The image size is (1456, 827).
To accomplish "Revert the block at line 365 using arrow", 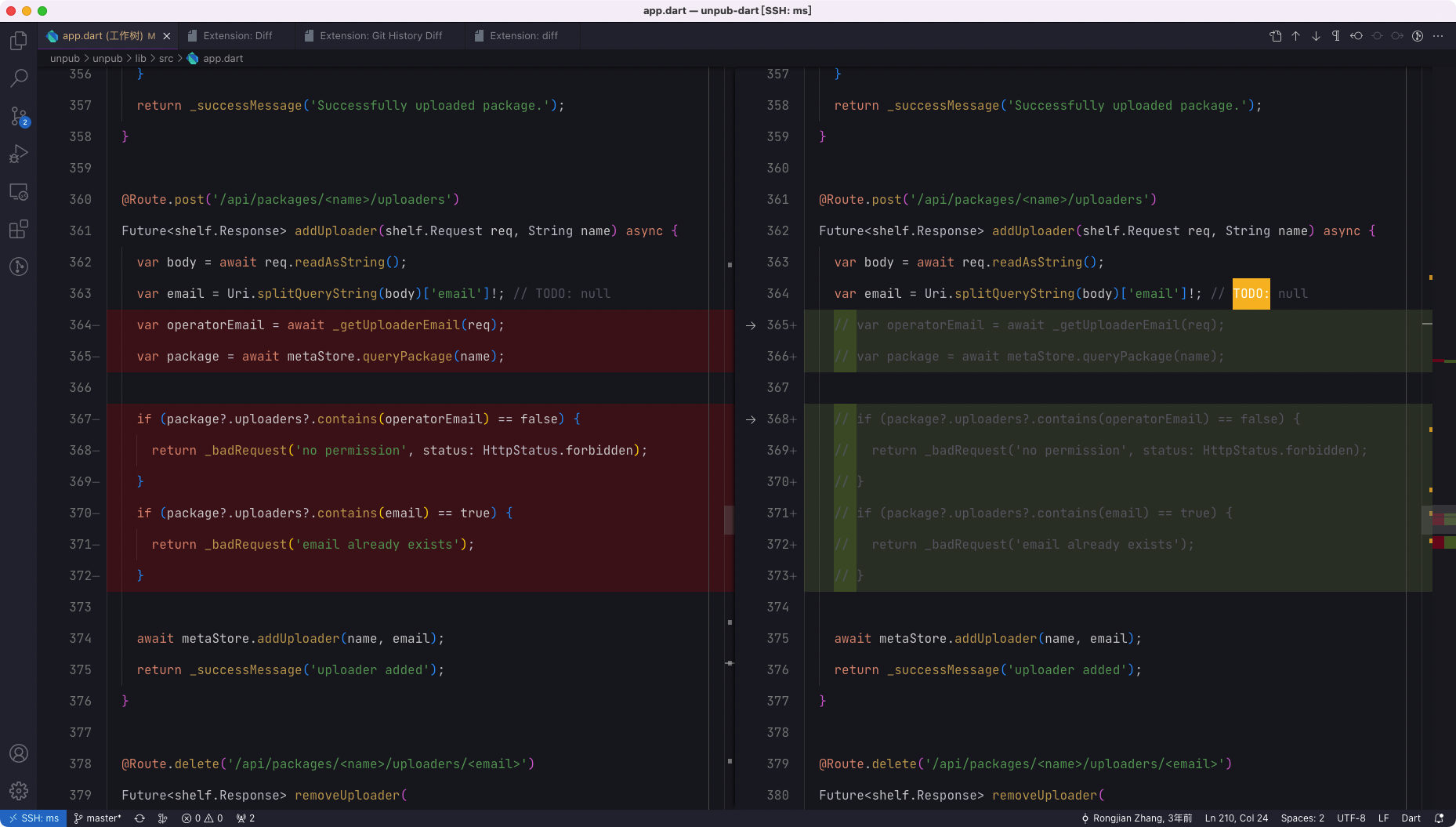I will [x=751, y=325].
